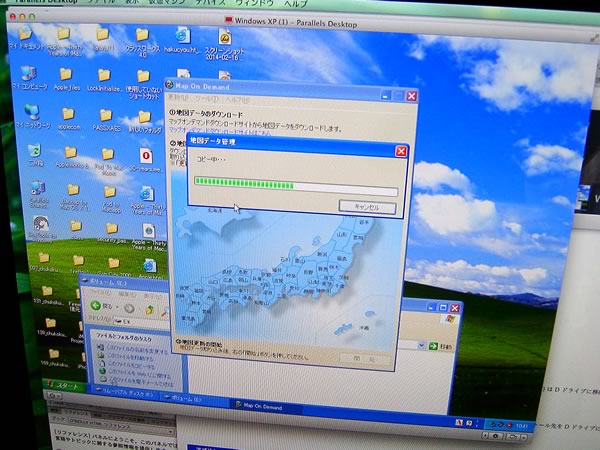Switch to the リムーバブル ディスク taskbar button
Image resolution: width=600 pixels, height=450 pixels.
124,392
